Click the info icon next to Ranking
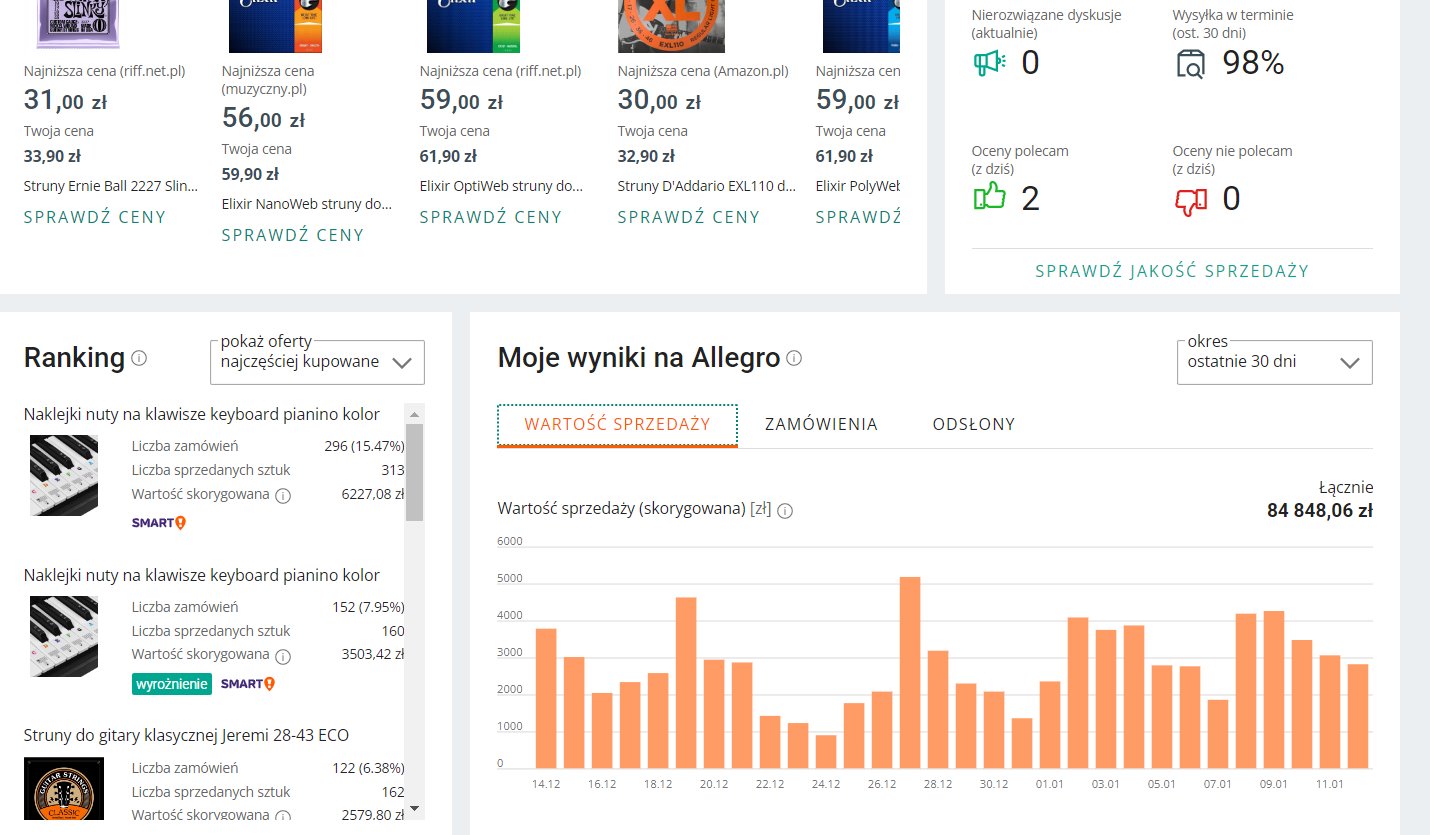Image resolution: width=1430 pixels, height=835 pixels. click(x=139, y=358)
